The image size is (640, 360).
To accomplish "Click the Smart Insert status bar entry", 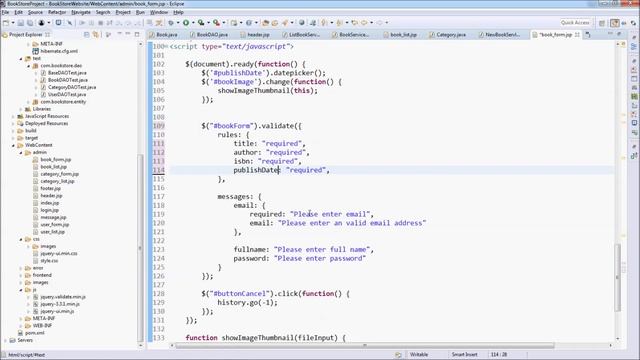I will [464, 354].
